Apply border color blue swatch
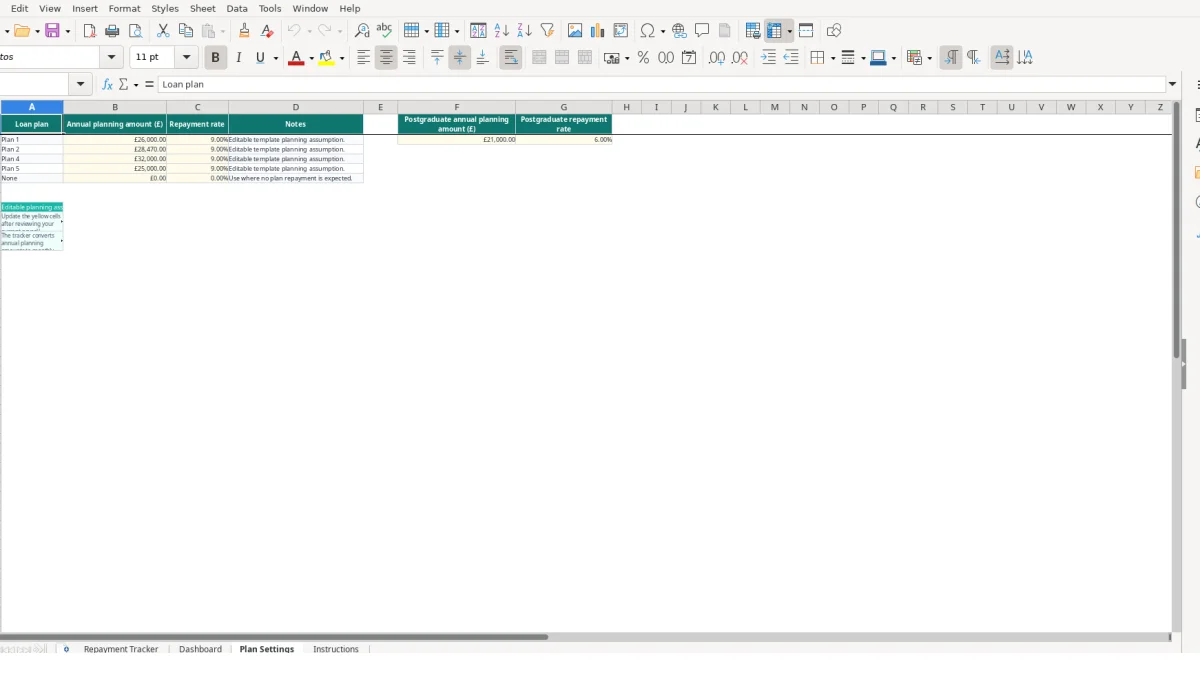This screenshot has height=675, width=1200. coord(877,58)
